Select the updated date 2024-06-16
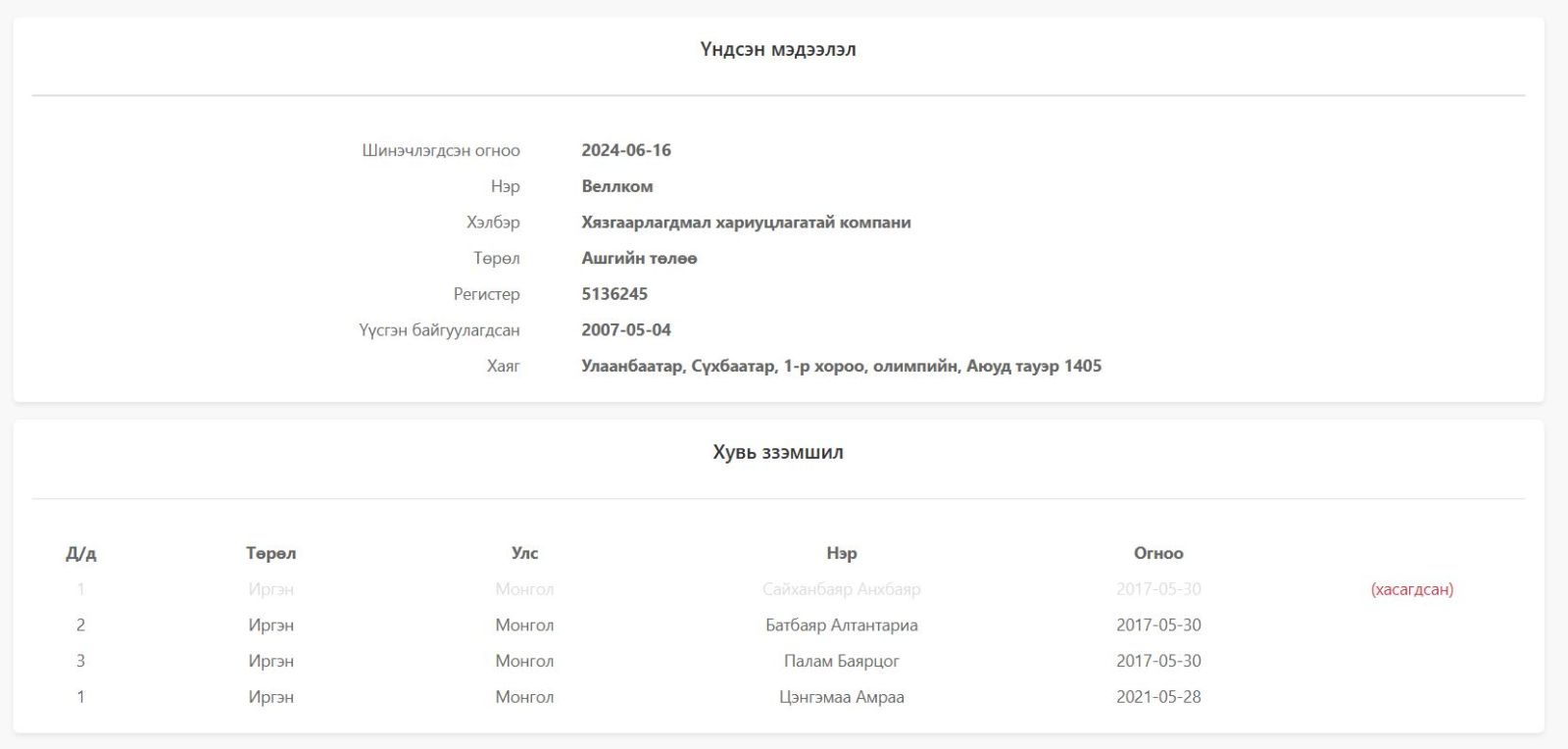This screenshot has height=749, width=1568. pyautogui.click(x=625, y=150)
